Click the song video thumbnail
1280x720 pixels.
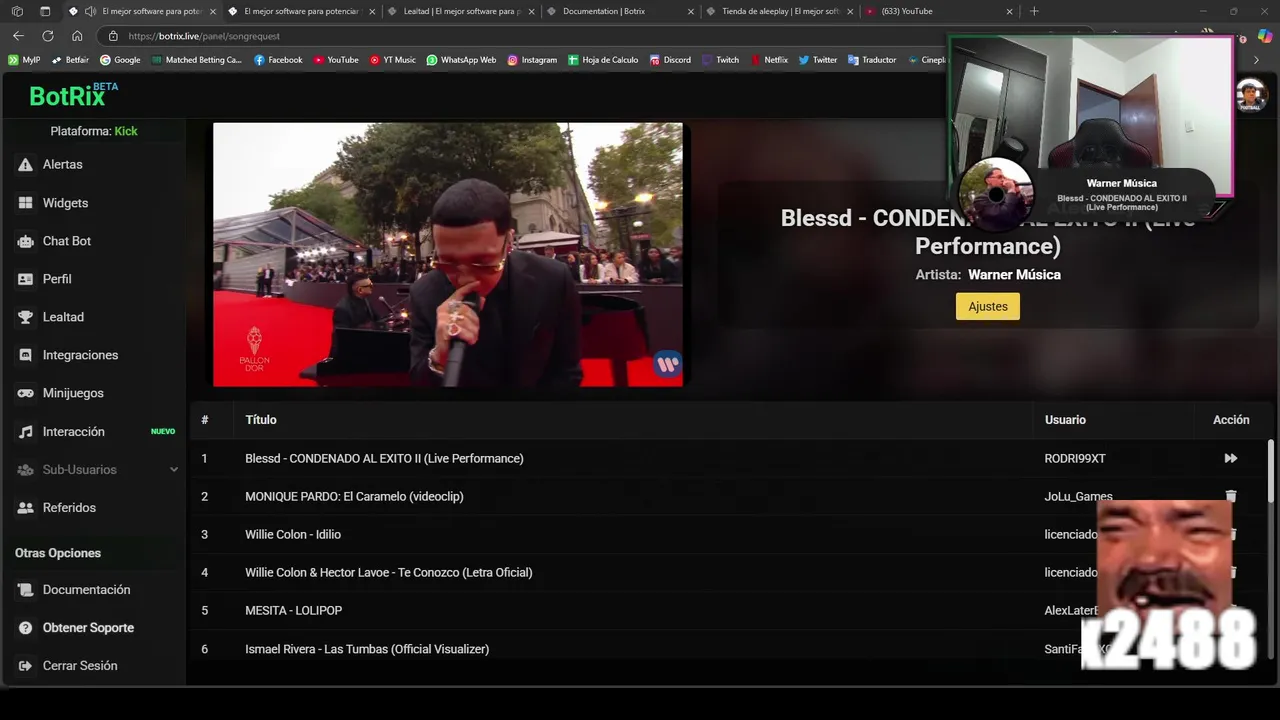[448, 254]
